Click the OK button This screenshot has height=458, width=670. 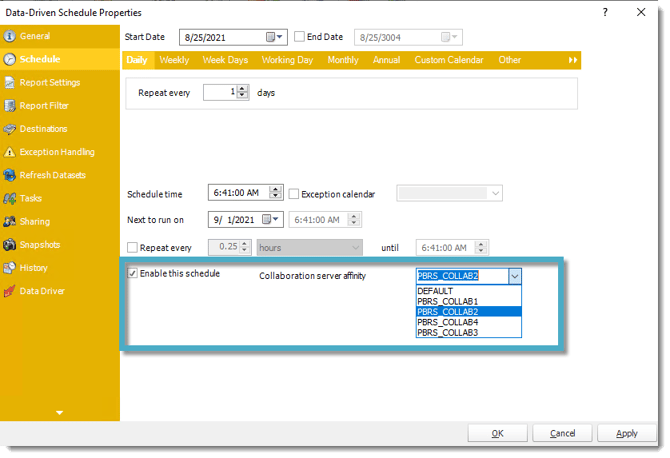497,433
